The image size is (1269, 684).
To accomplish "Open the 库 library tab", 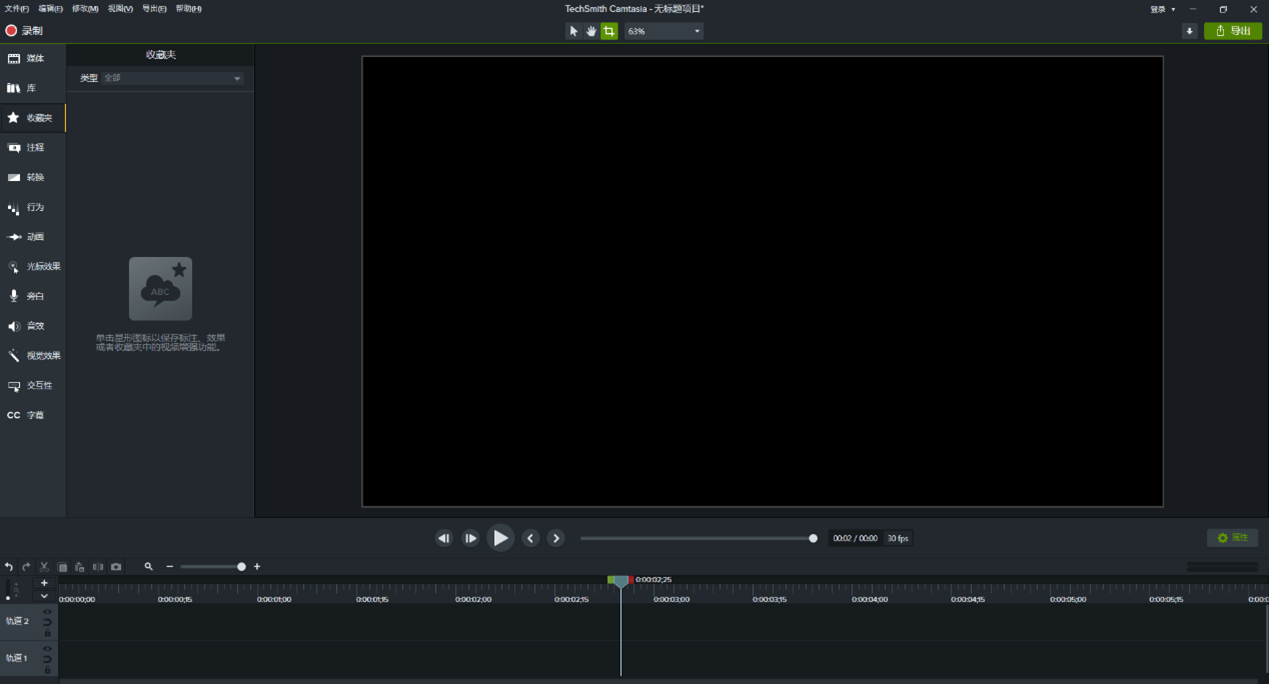I will click(33, 88).
